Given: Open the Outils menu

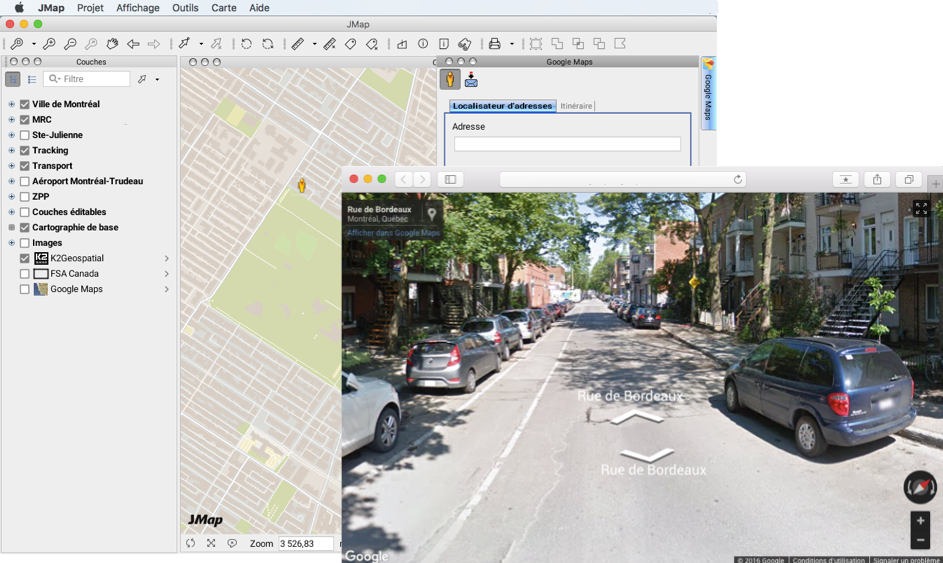Looking at the screenshot, I should [x=185, y=8].
